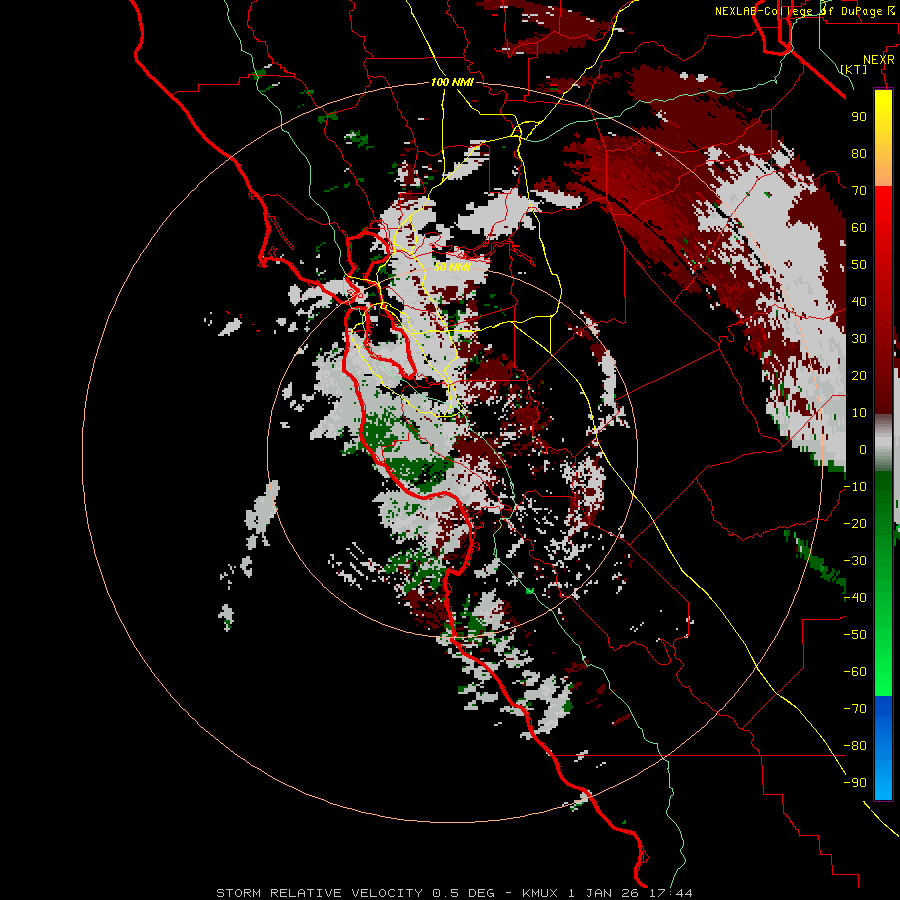Click the 30 value on the velocity scale

(x=859, y=339)
